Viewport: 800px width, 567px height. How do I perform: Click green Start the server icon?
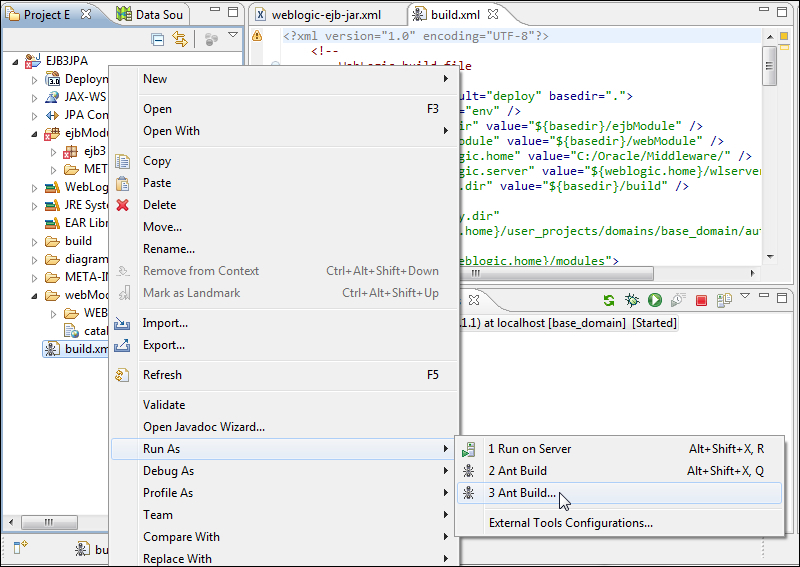655,300
